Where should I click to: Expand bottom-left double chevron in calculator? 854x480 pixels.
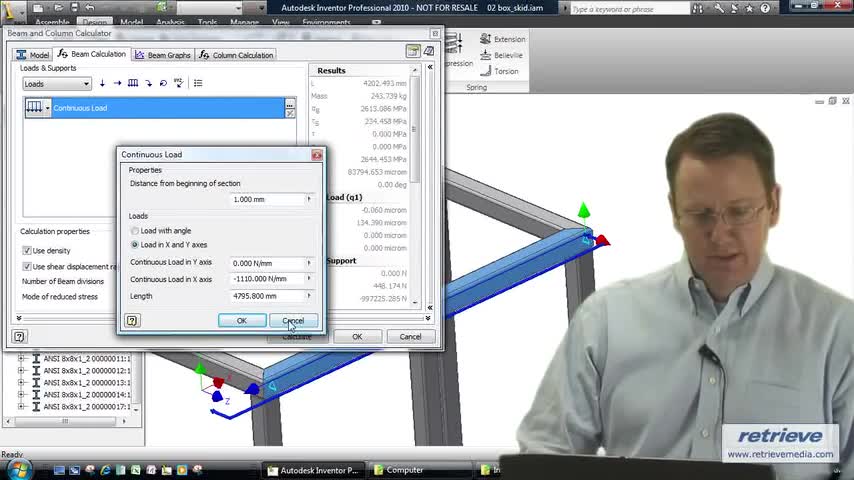point(19,318)
